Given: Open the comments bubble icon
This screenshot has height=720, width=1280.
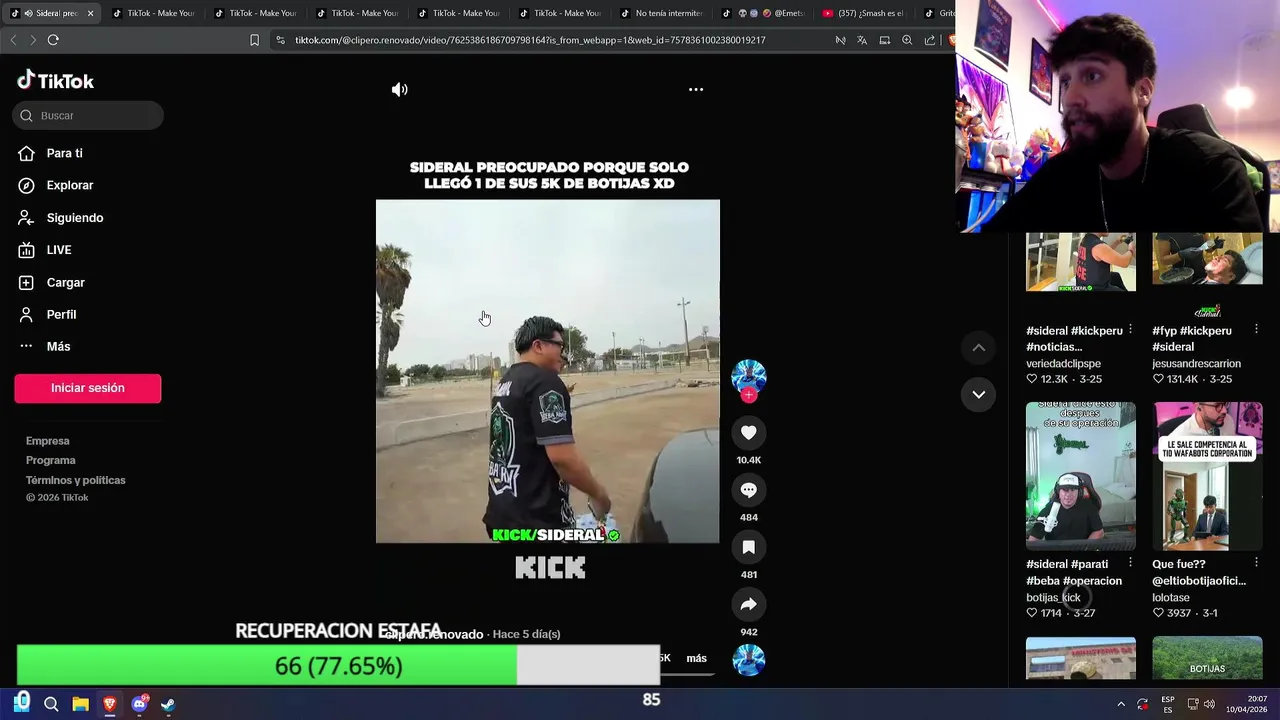Looking at the screenshot, I should pyautogui.click(x=748, y=490).
